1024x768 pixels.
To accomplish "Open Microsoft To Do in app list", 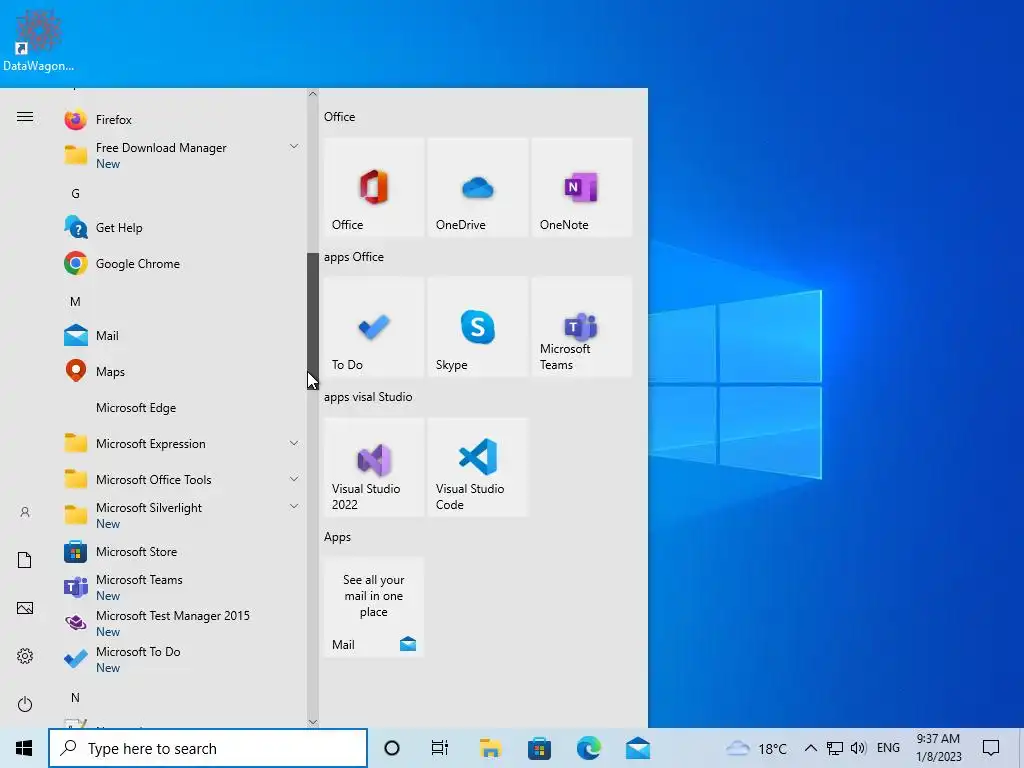I will [181, 660].
